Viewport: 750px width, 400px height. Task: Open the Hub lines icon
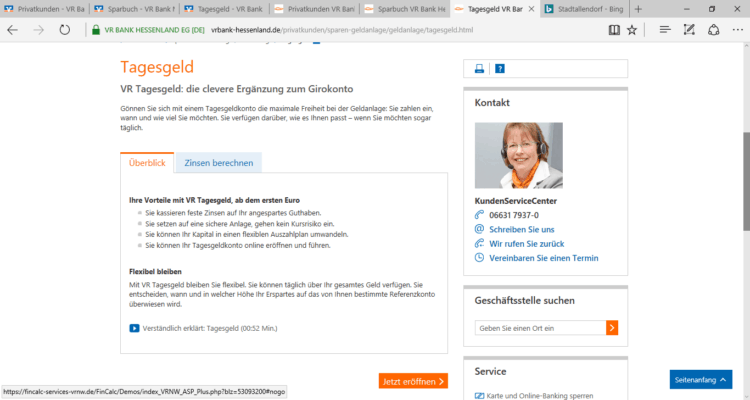(664, 30)
